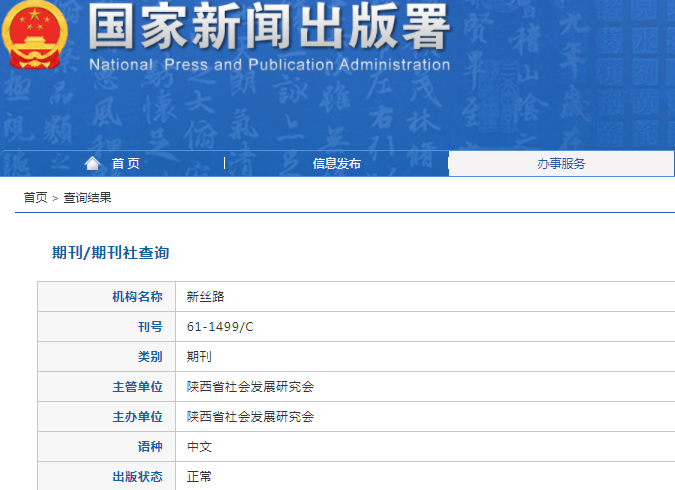Screen dimensions: 675x490
Task: Open the 办事服务 navigation tab
Action: pyautogui.click(x=561, y=164)
